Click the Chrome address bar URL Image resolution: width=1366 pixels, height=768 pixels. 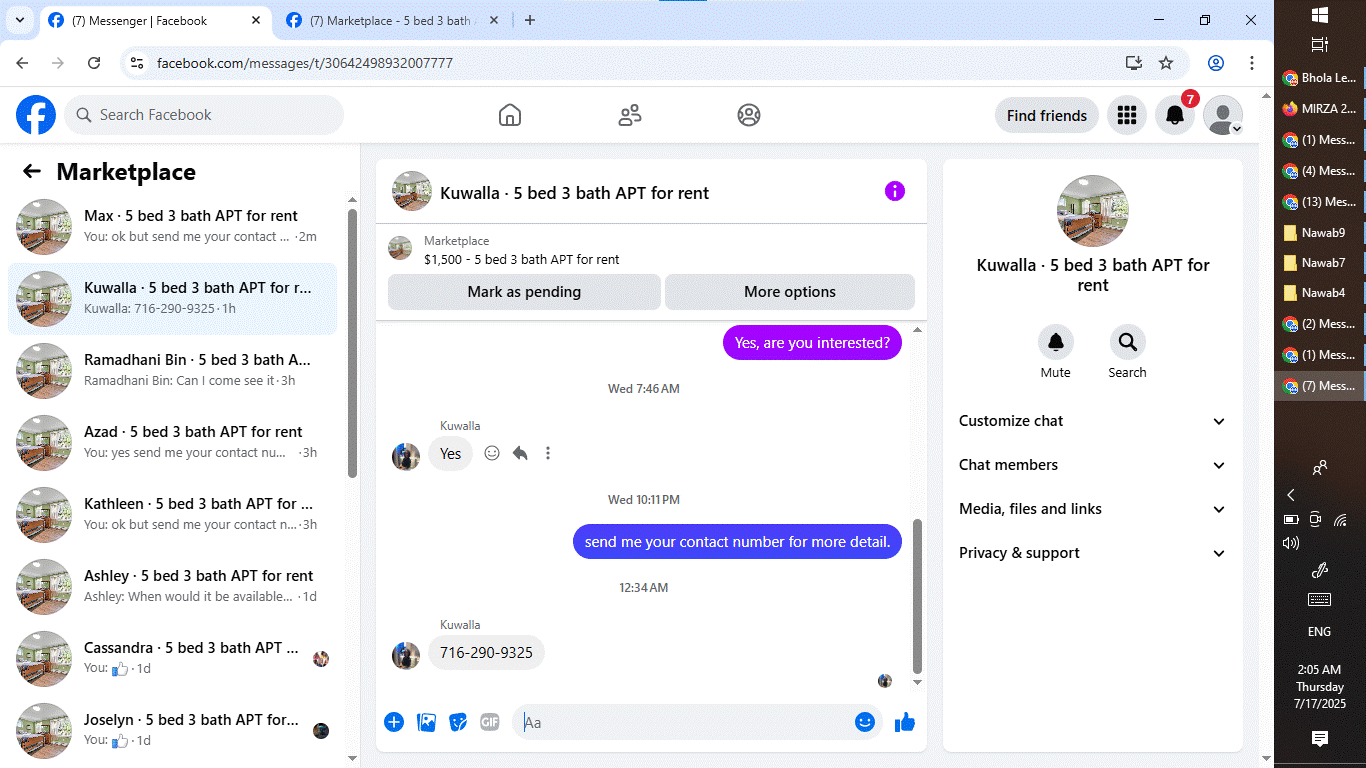(305, 63)
